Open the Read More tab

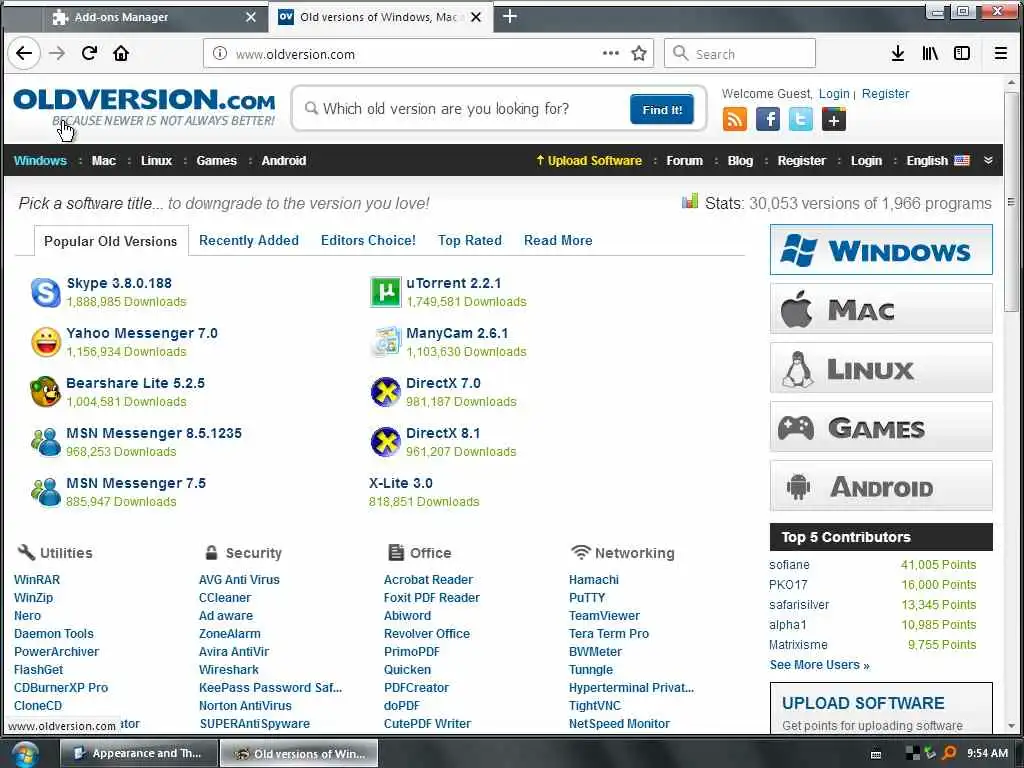pyautogui.click(x=558, y=240)
